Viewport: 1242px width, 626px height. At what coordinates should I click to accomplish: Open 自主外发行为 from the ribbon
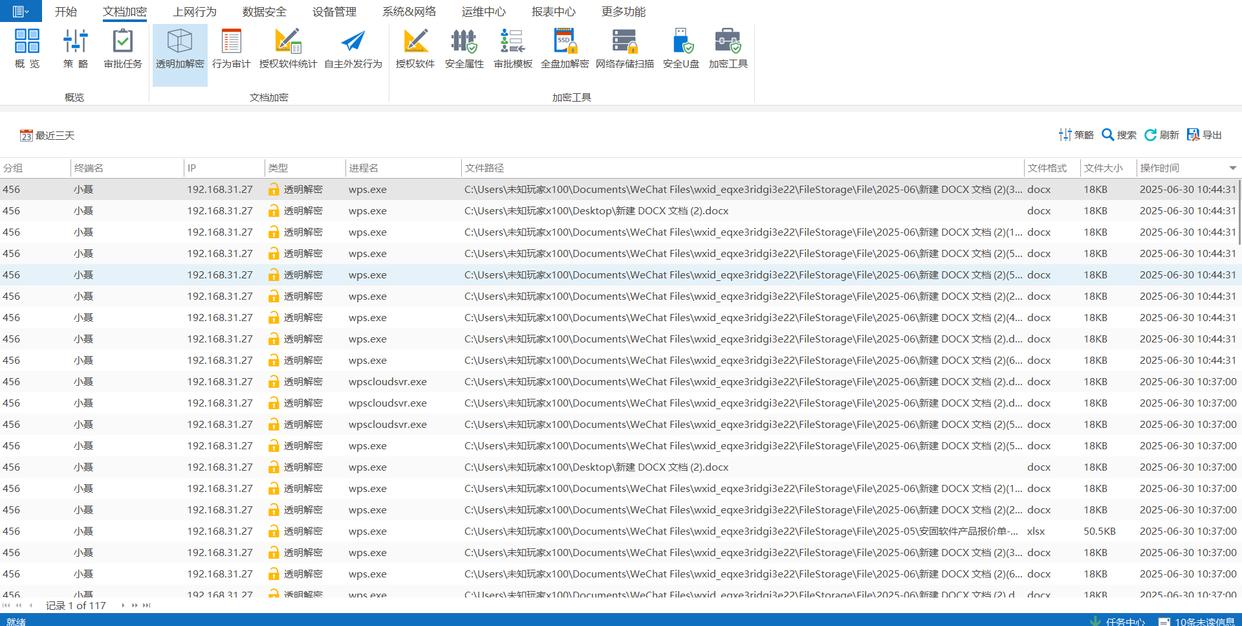tap(353, 49)
